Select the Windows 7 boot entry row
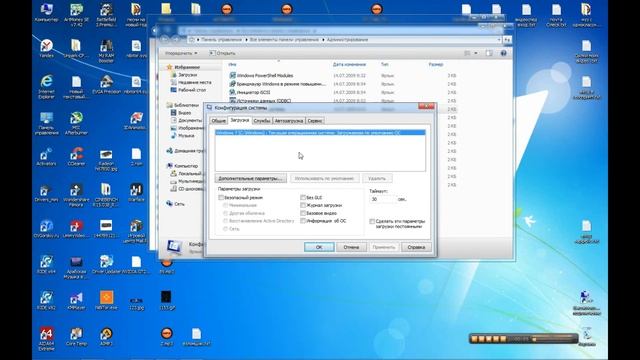This screenshot has width=640, height=360. [320, 133]
